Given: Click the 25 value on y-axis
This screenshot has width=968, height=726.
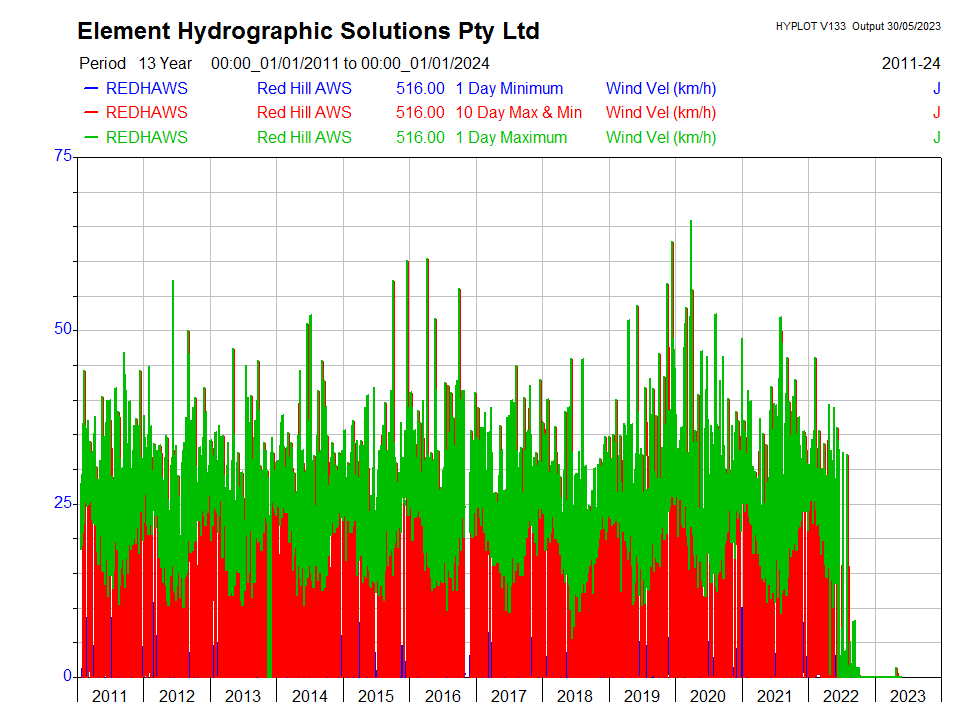Looking at the screenshot, I should pyautogui.click(x=63, y=503).
